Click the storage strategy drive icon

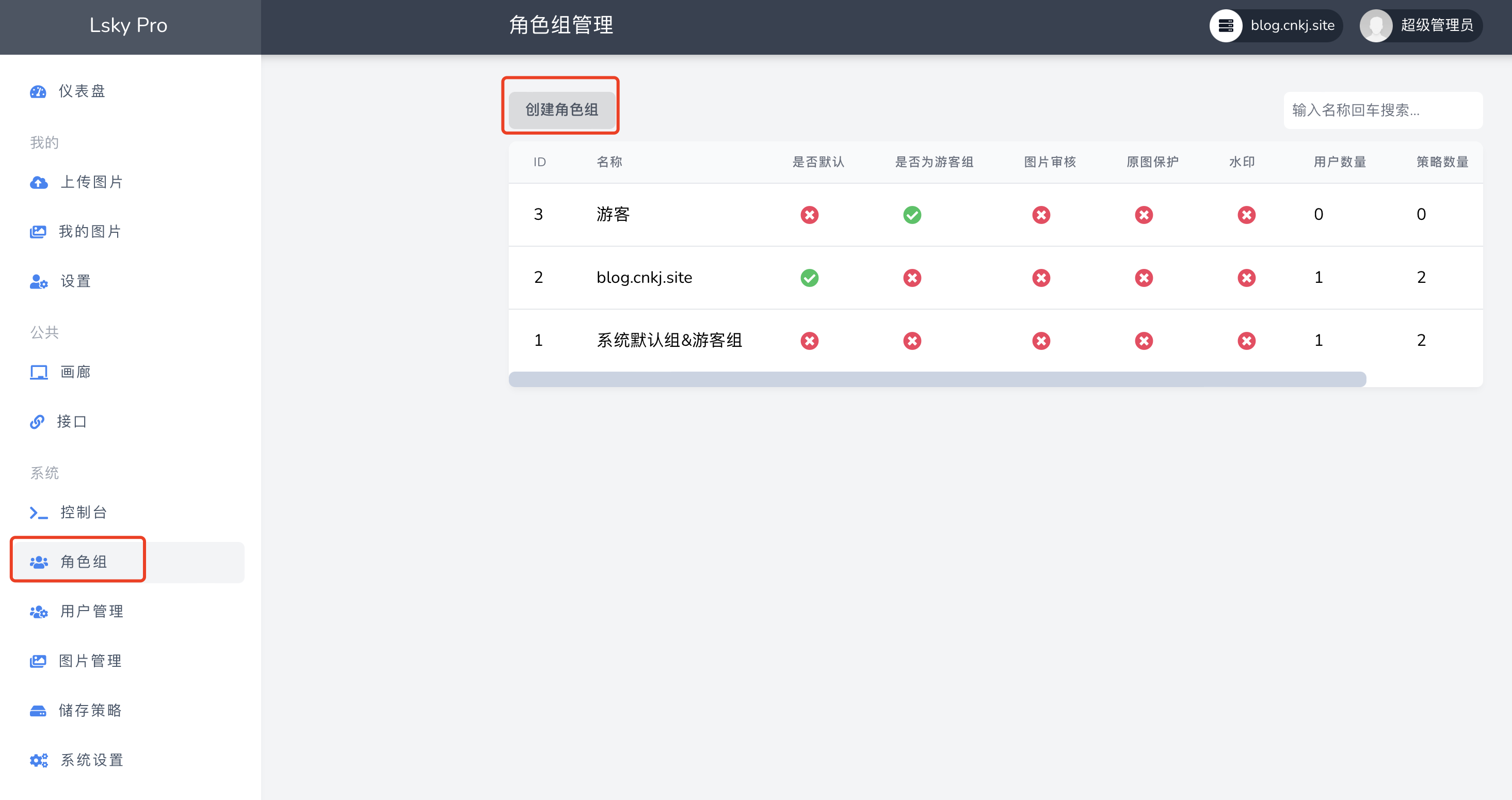point(38,711)
